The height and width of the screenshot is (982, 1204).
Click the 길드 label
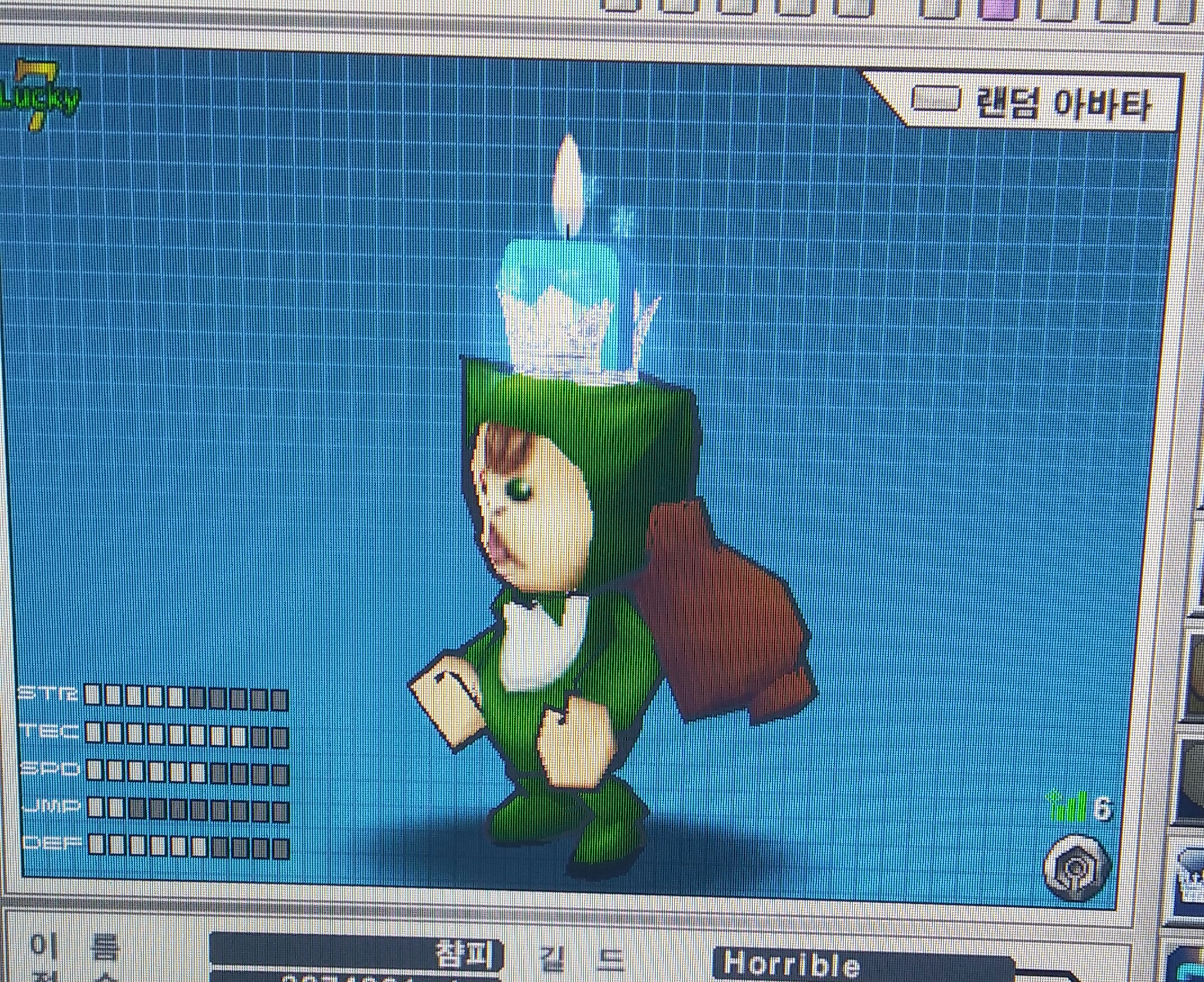pos(583,958)
